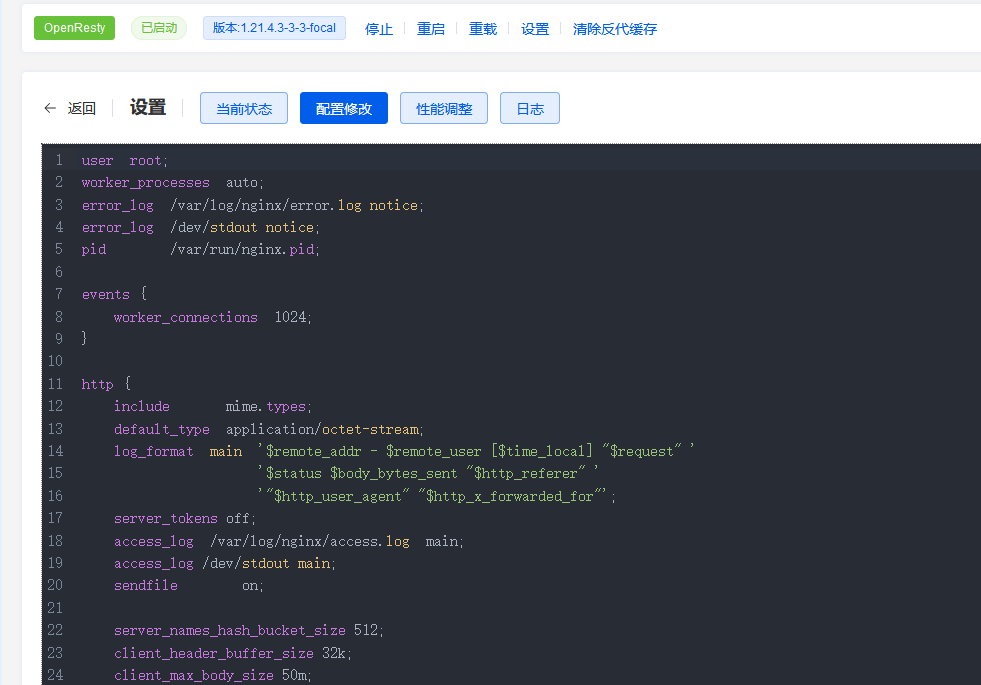Open the 日志 tab
981x685 pixels.
tap(530, 108)
